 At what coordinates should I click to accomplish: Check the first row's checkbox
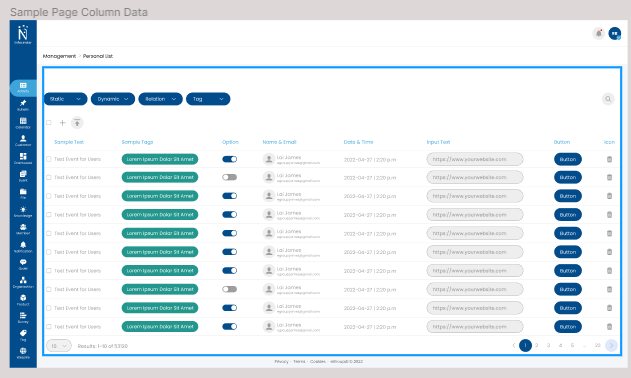click(x=49, y=159)
